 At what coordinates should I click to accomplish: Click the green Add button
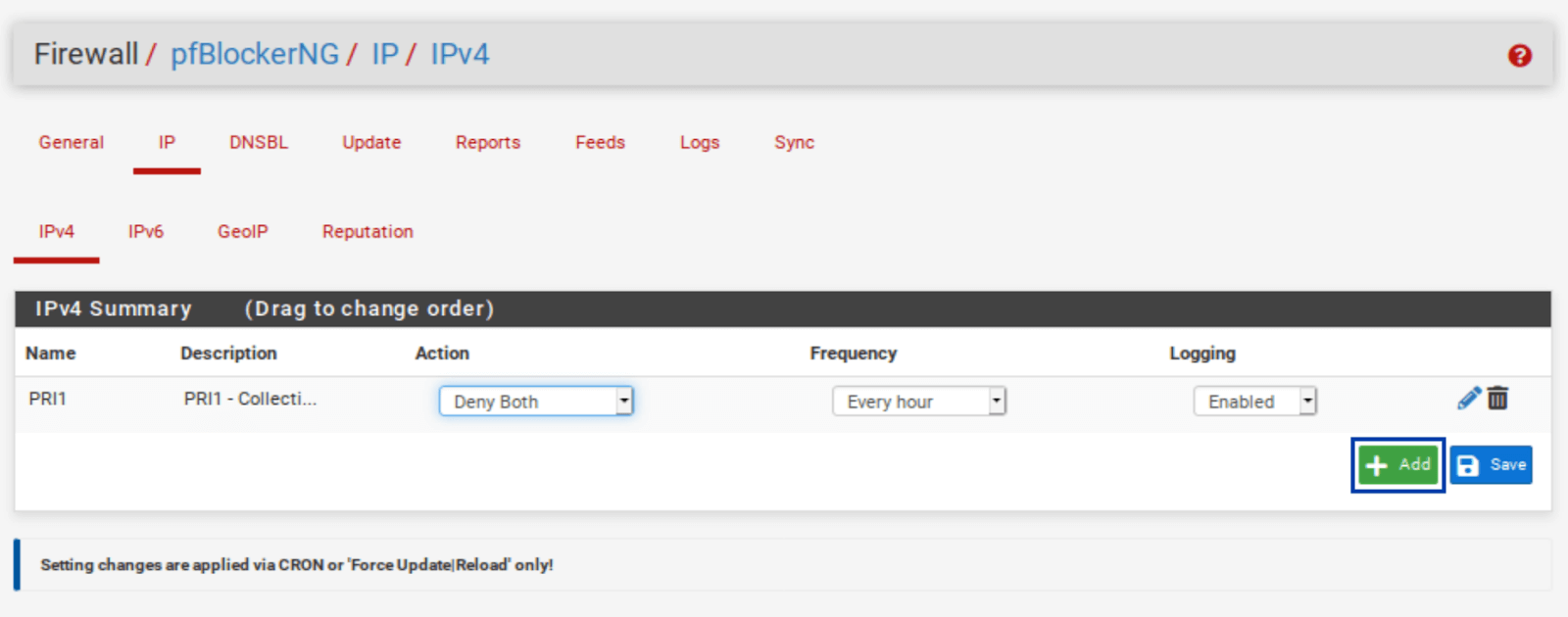pyautogui.click(x=1397, y=464)
